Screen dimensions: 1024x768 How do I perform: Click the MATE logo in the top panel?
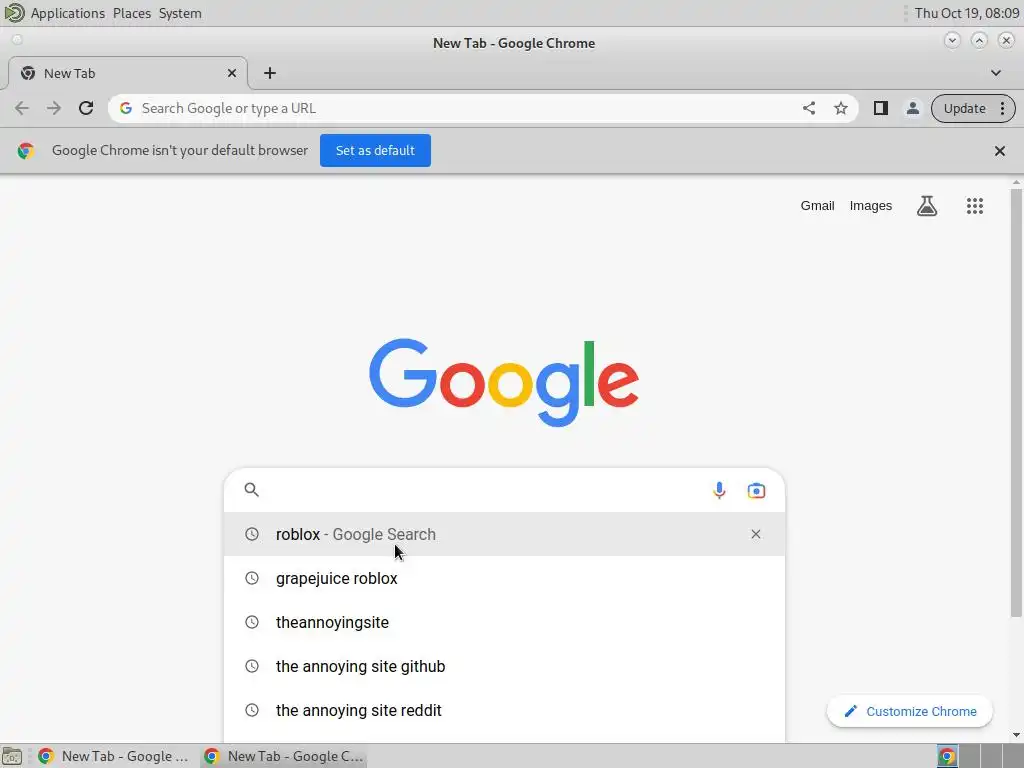(14, 13)
